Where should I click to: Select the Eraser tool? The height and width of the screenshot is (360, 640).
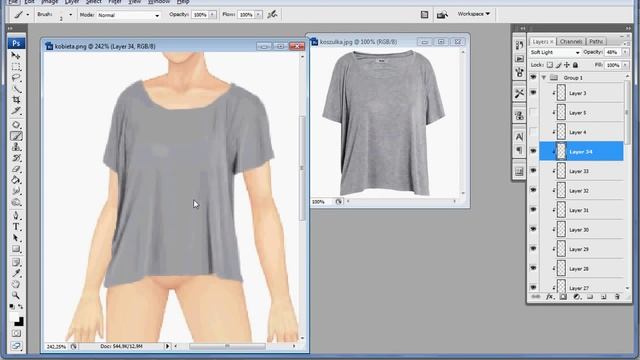click(16, 169)
